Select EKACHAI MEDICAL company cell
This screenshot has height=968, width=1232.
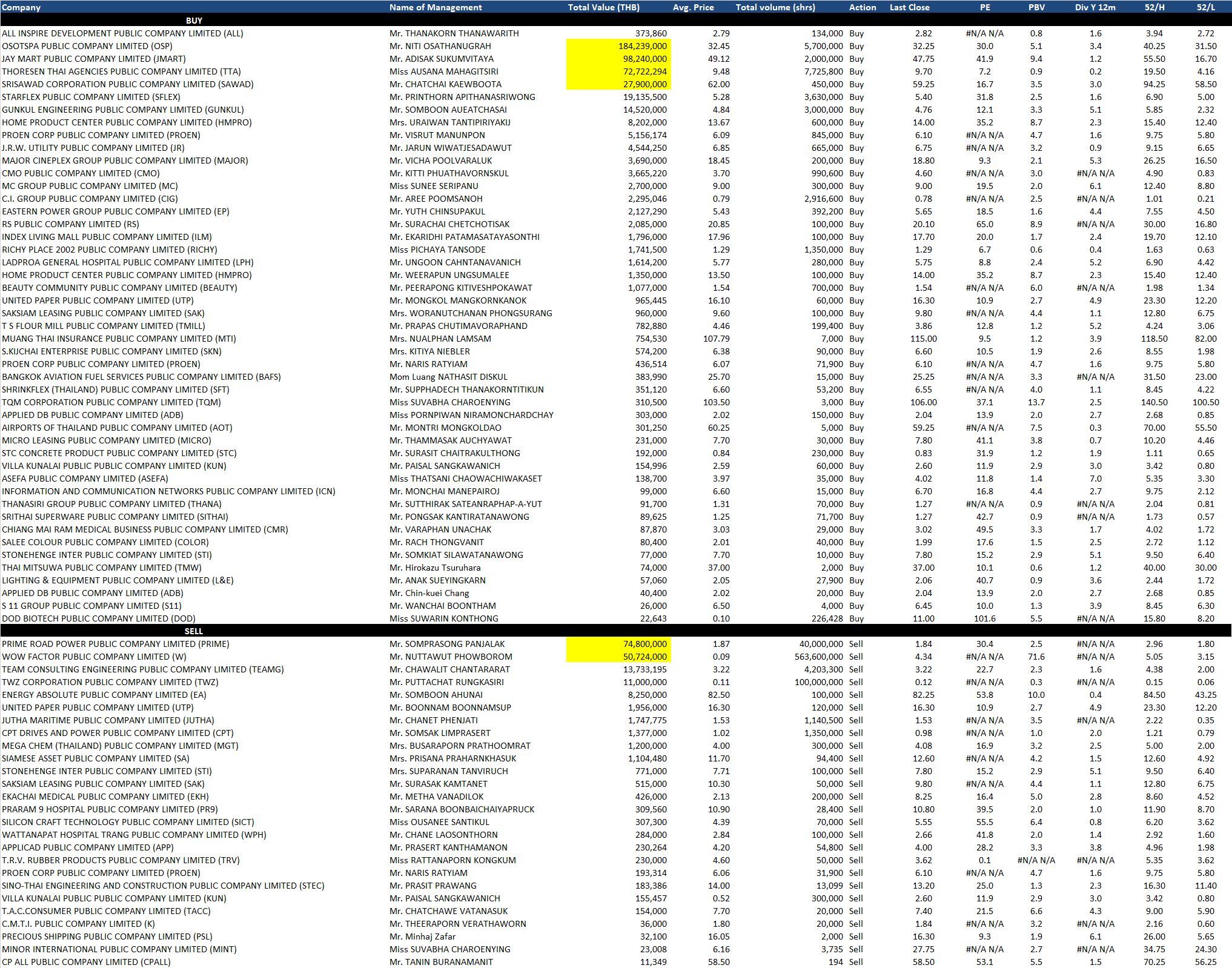click(x=105, y=797)
